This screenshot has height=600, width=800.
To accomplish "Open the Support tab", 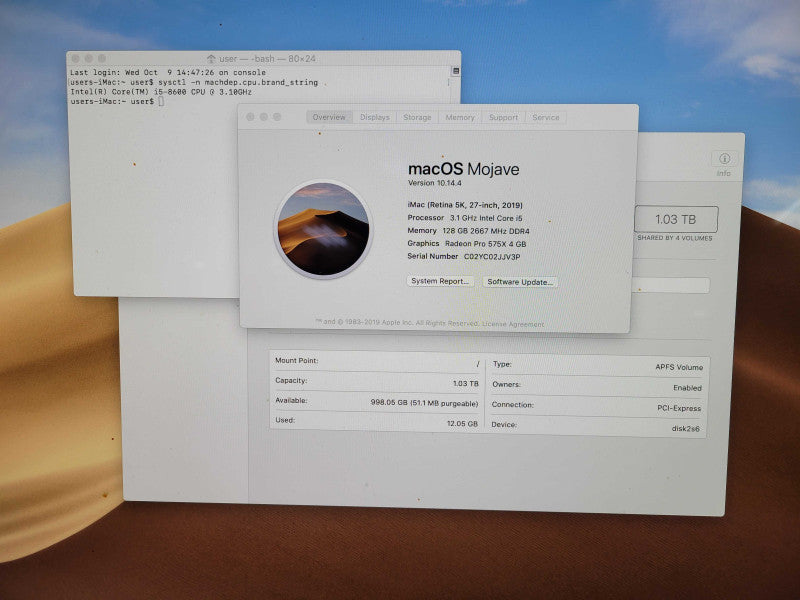I will tap(504, 117).
